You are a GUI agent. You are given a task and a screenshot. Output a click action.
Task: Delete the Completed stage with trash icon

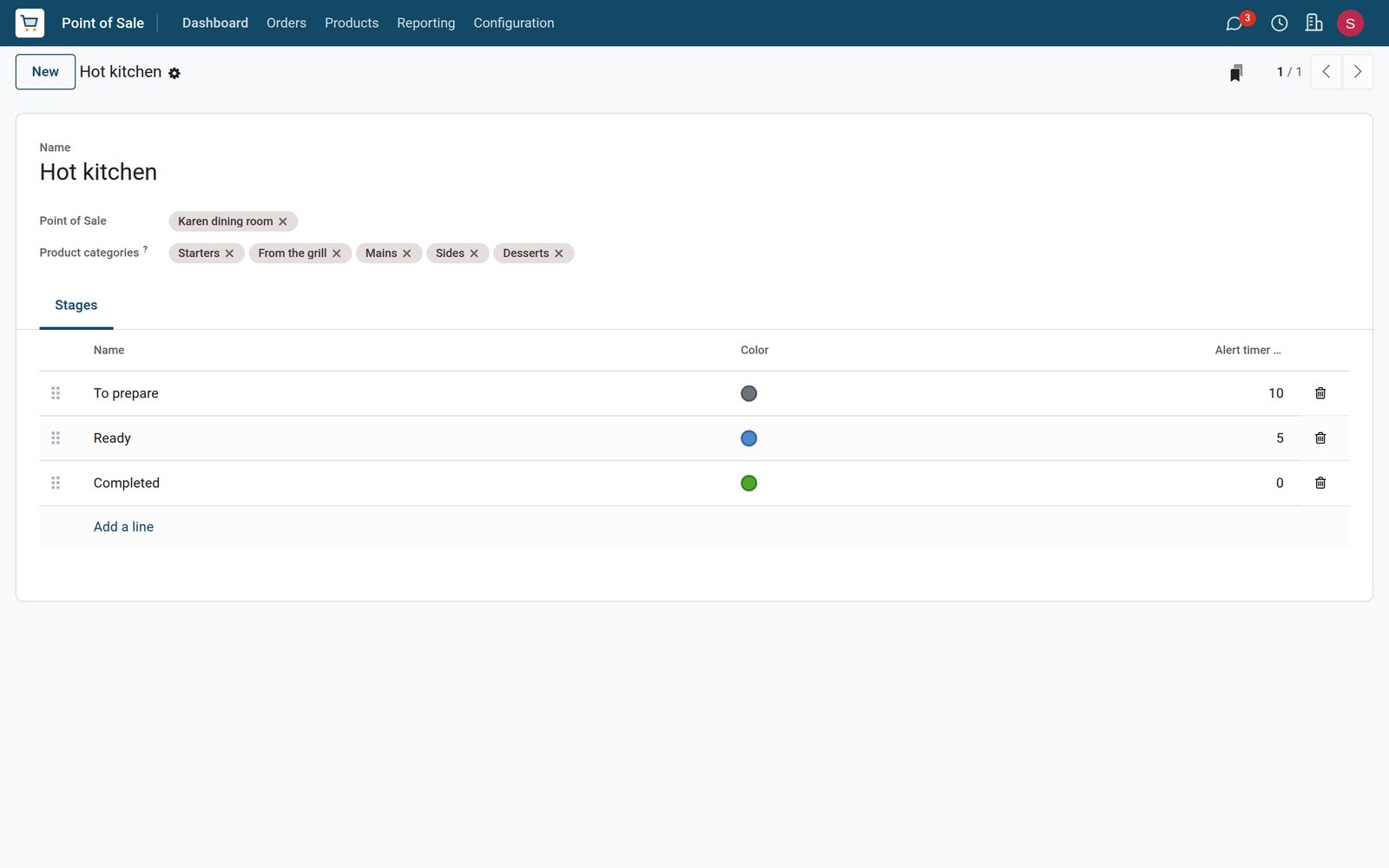1320,483
